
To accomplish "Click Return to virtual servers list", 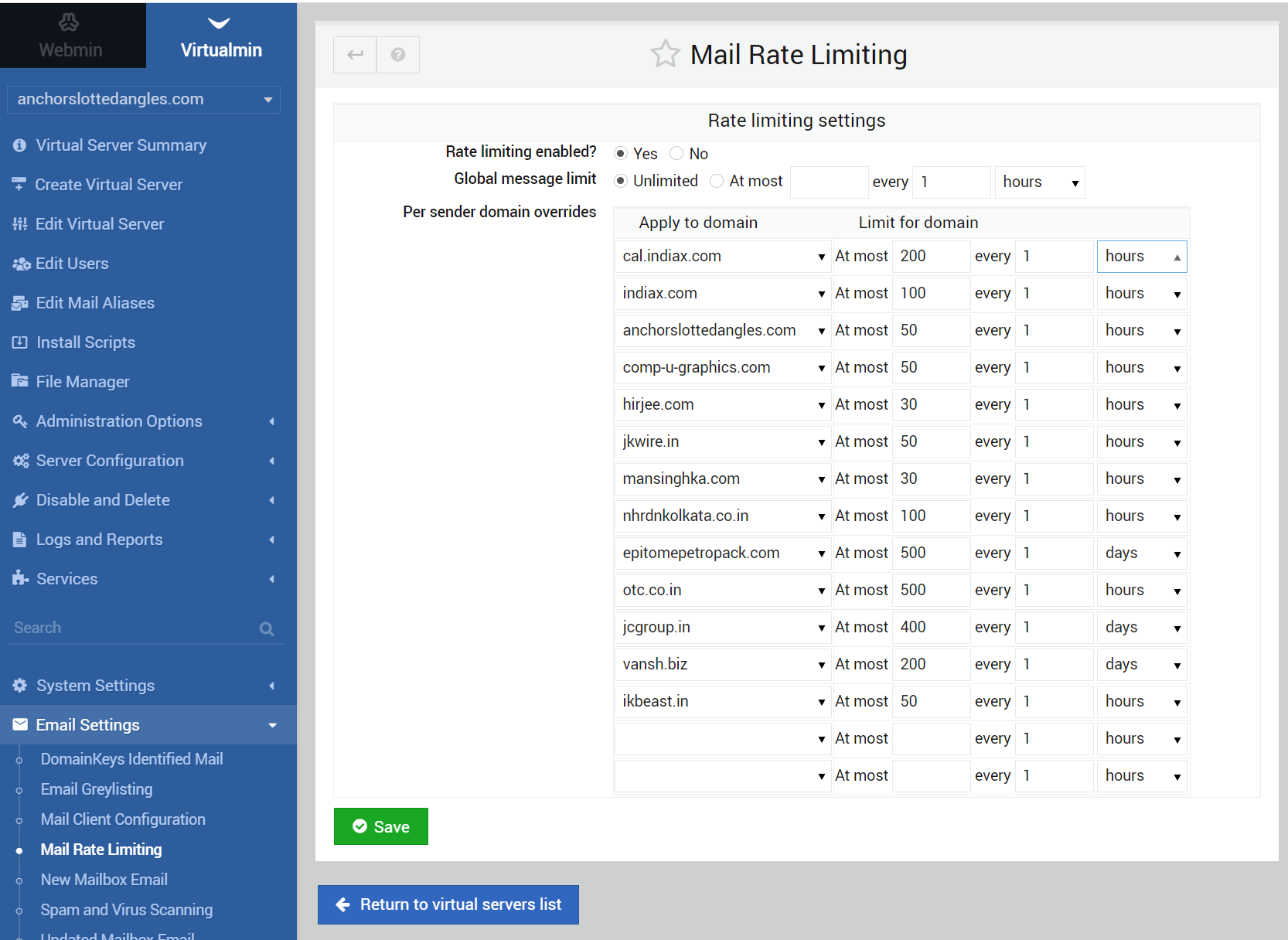I will click(448, 904).
